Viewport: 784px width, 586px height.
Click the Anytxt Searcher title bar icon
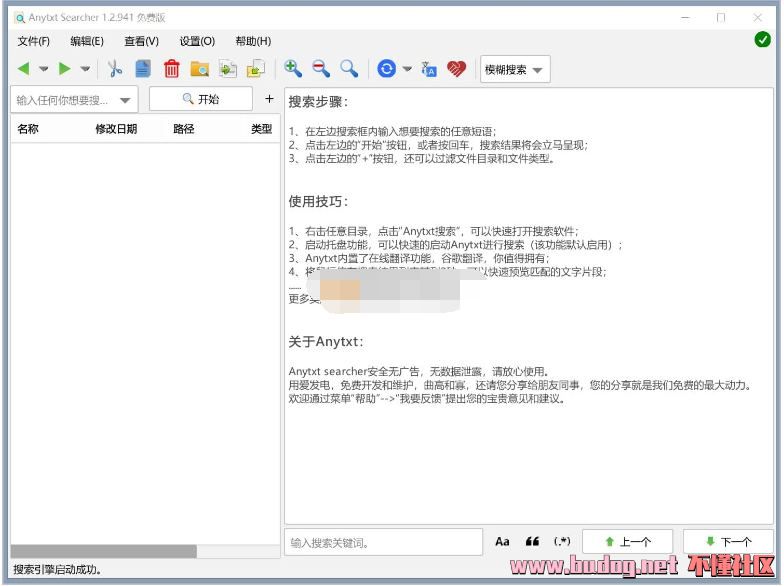(x=20, y=18)
